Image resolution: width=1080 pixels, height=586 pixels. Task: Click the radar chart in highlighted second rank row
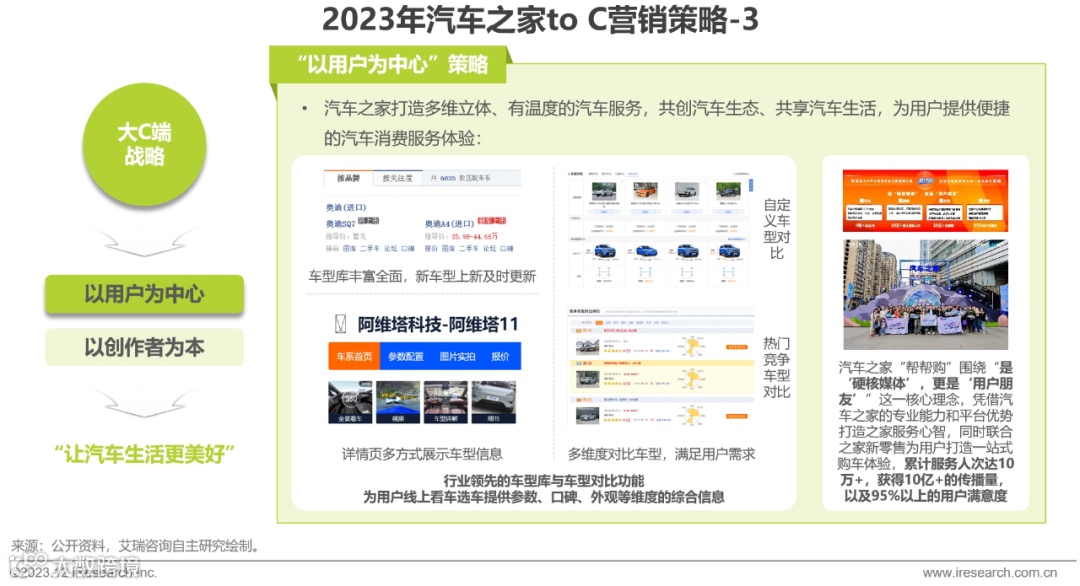click(692, 377)
